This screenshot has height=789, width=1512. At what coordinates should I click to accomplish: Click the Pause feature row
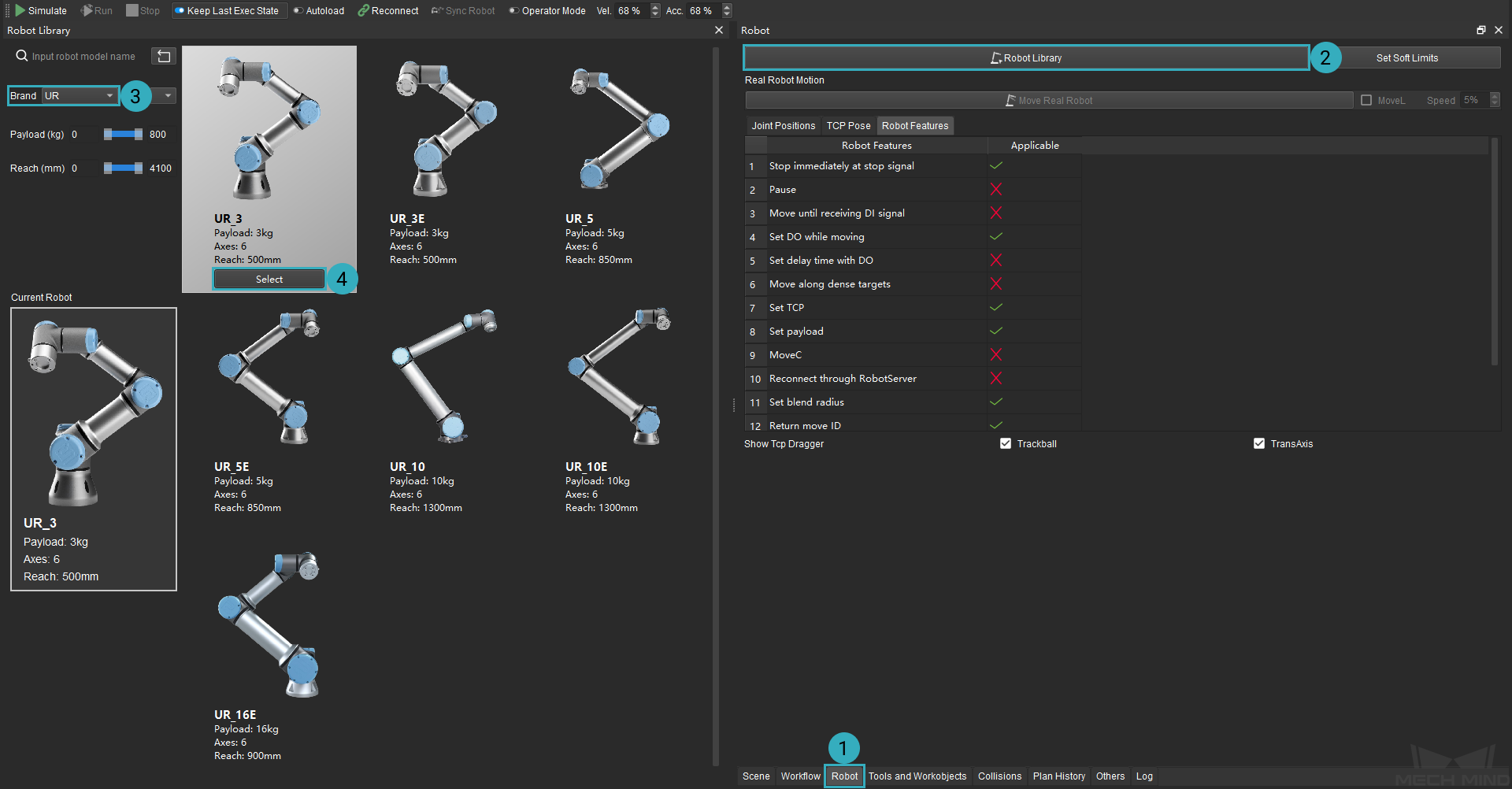tap(913, 190)
